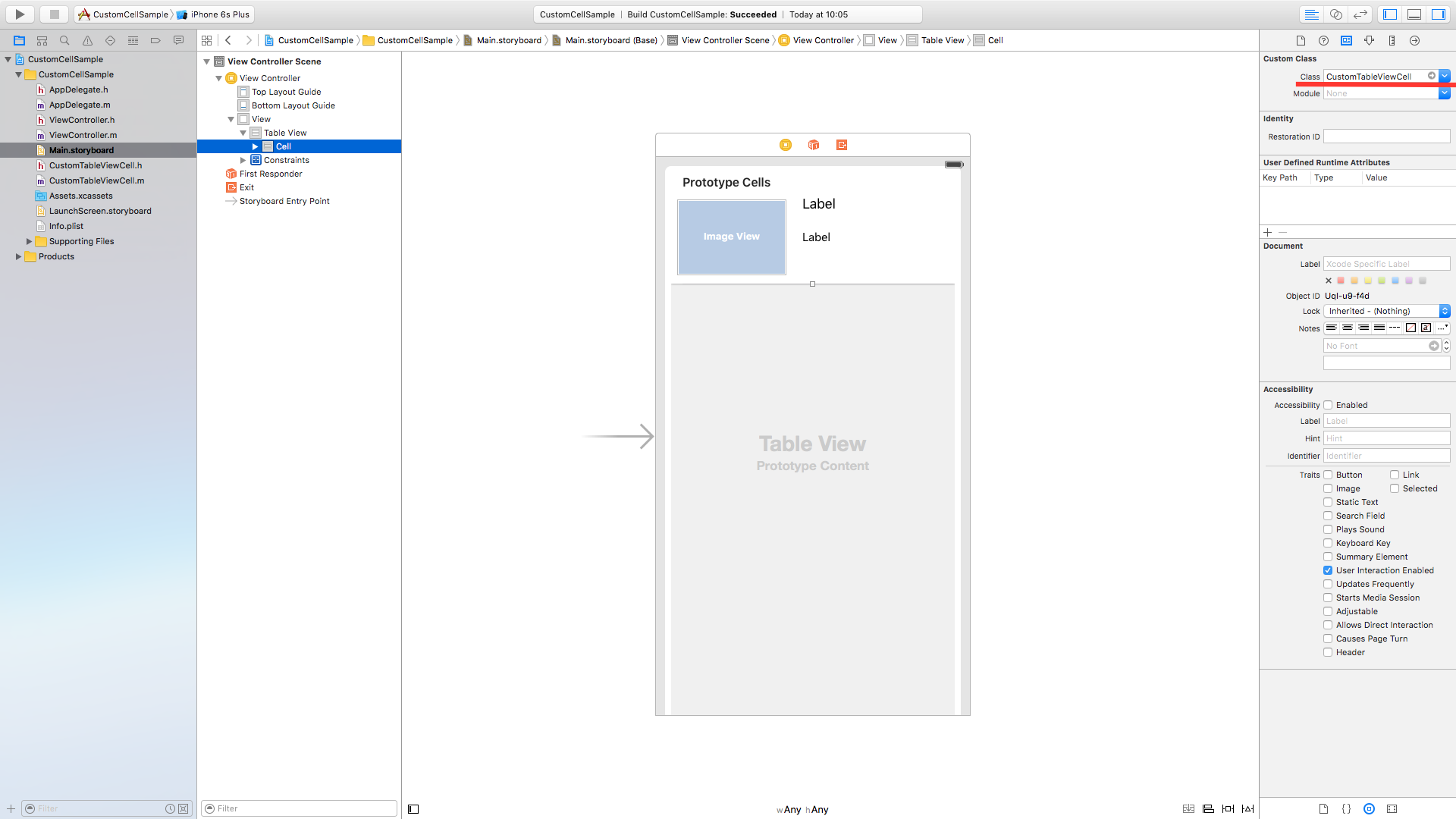Uncheck User Interaction Enabled trait
Image resolution: width=1456 pixels, height=819 pixels.
[x=1328, y=571]
